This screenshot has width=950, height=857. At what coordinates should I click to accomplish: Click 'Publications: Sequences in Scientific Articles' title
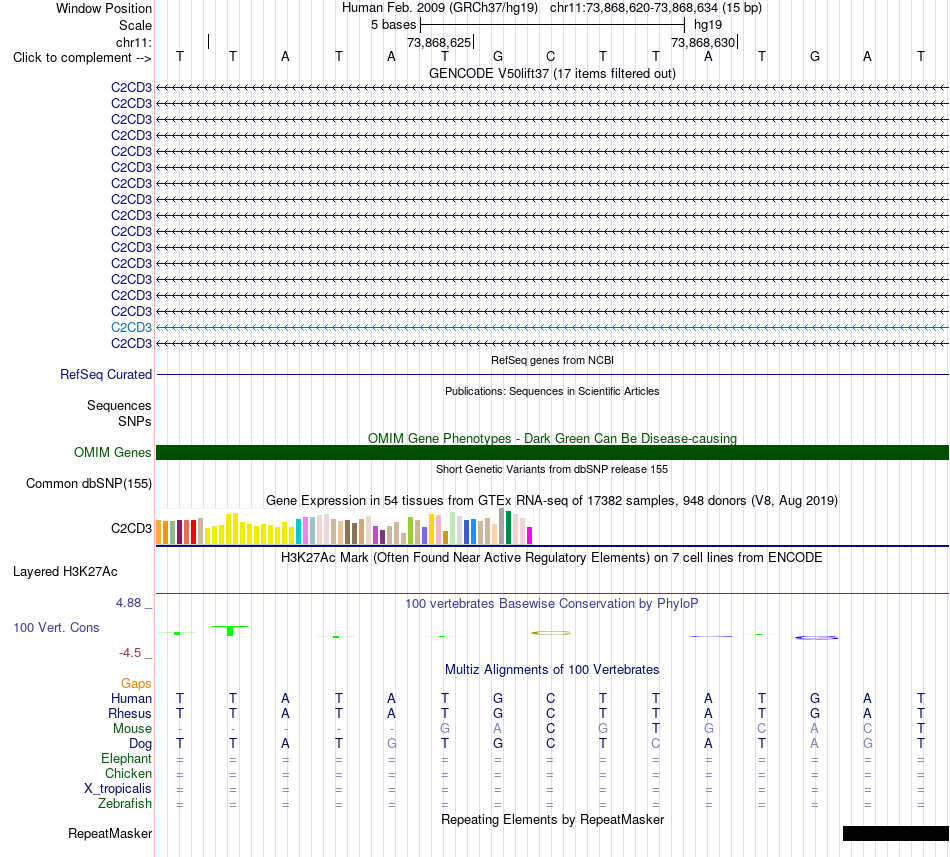coord(552,391)
